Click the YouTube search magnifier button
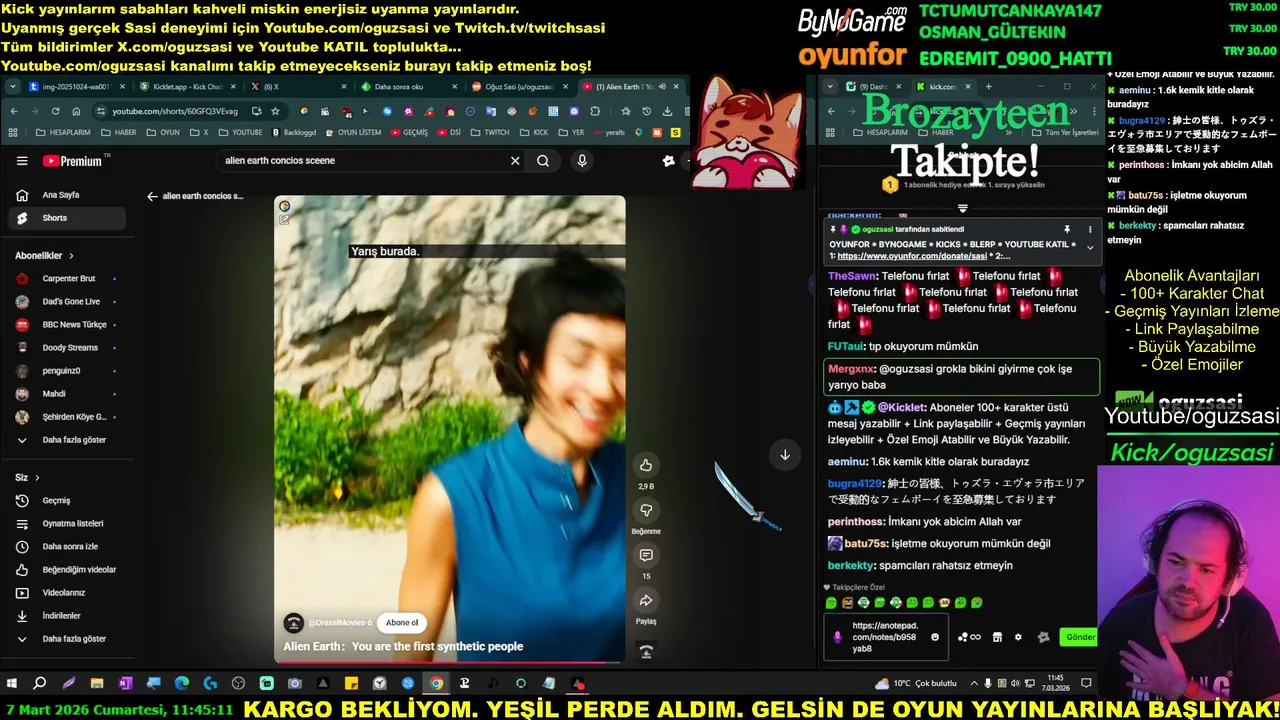Image resolution: width=1280 pixels, height=720 pixels. click(x=543, y=161)
